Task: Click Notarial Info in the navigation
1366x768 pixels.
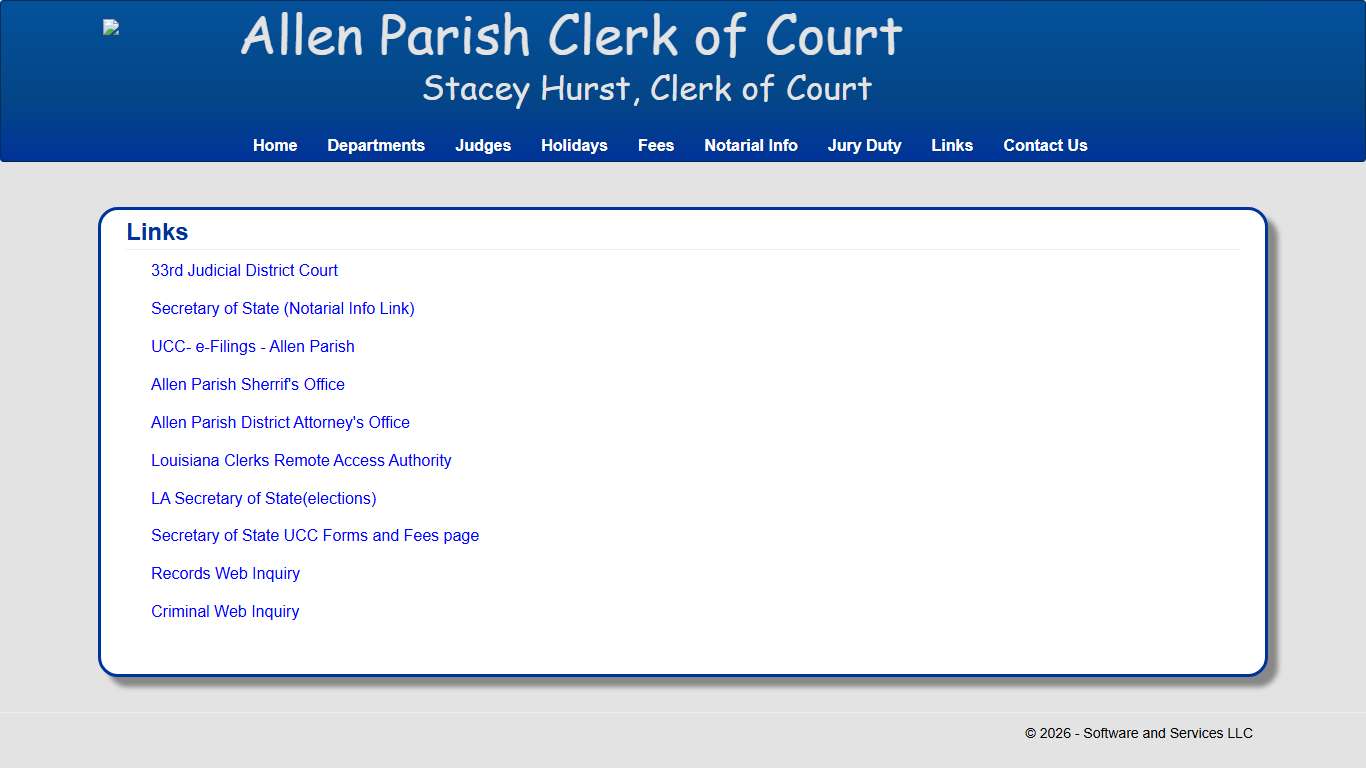Action: tap(751, 145)
